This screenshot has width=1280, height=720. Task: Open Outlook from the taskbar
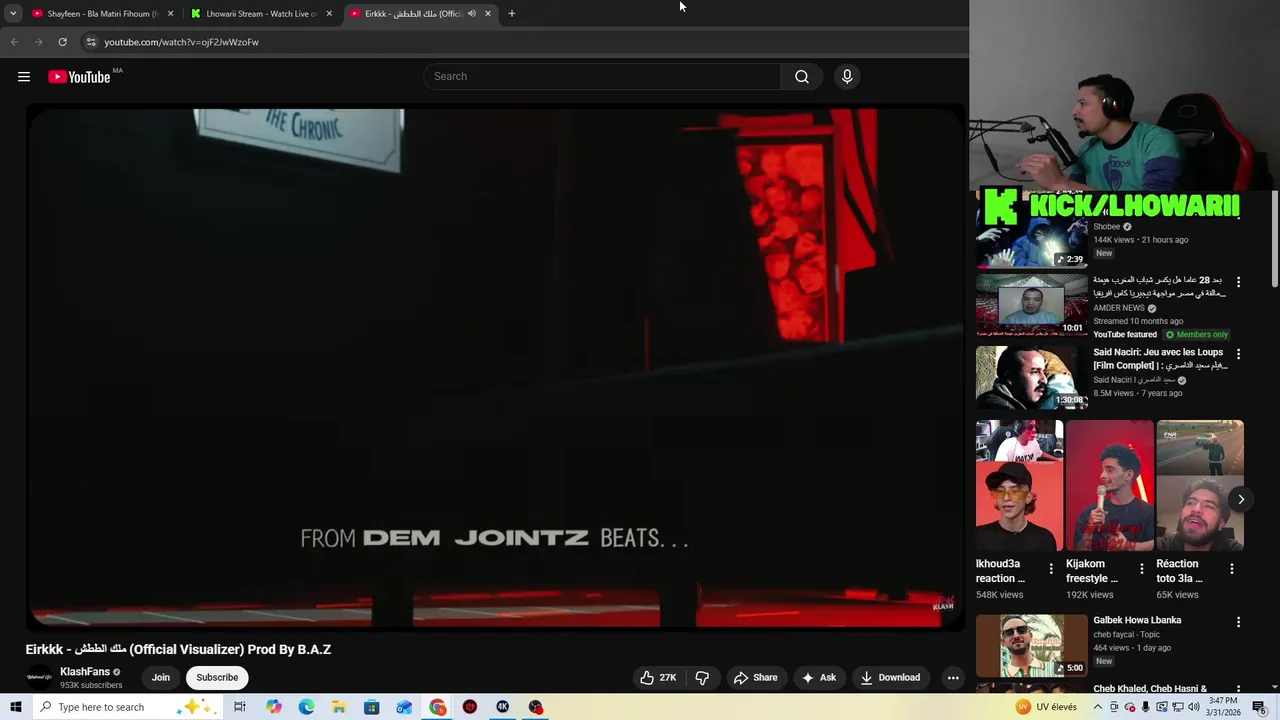coord(404,707)
